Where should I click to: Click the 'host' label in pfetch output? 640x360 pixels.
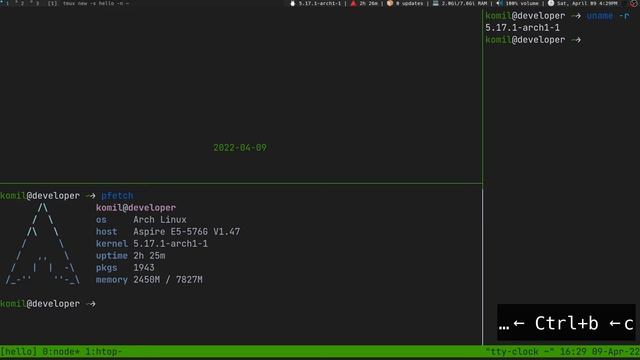(x=107, y=232)
